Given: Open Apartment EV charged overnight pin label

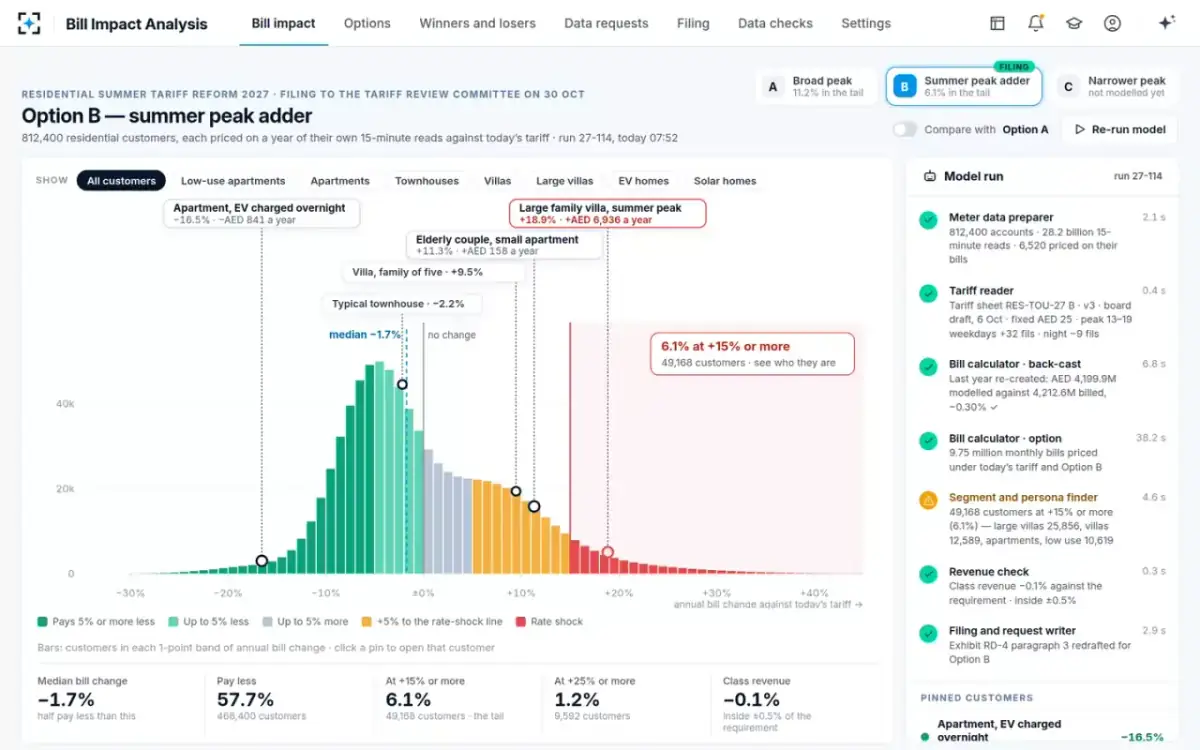Looking at the screenshot, I should point(262,214).
